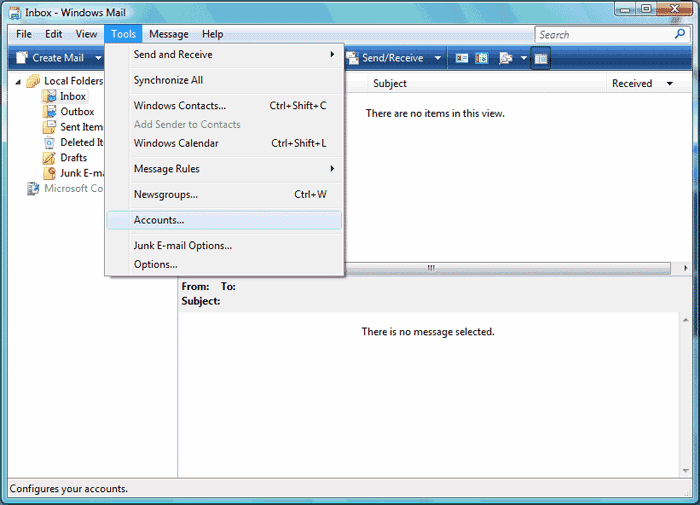Select the Drafts folder
700x505 pixels.
coord(74,158)
